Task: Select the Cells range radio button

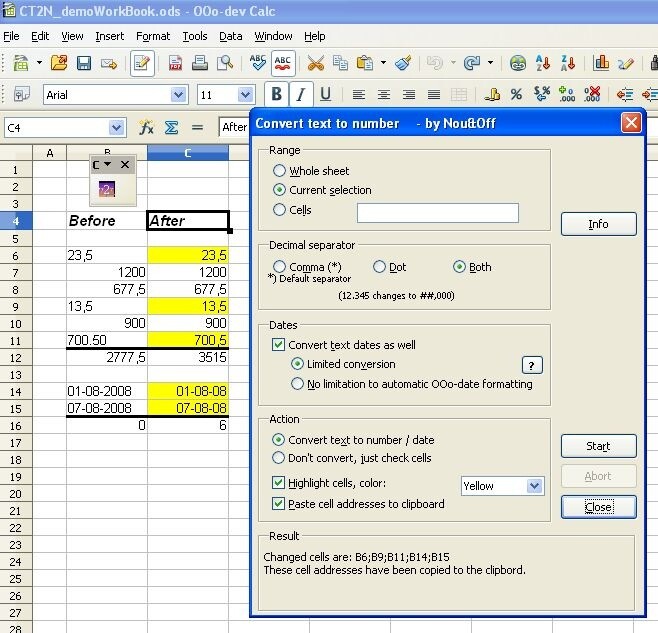Action: [292, 209]
